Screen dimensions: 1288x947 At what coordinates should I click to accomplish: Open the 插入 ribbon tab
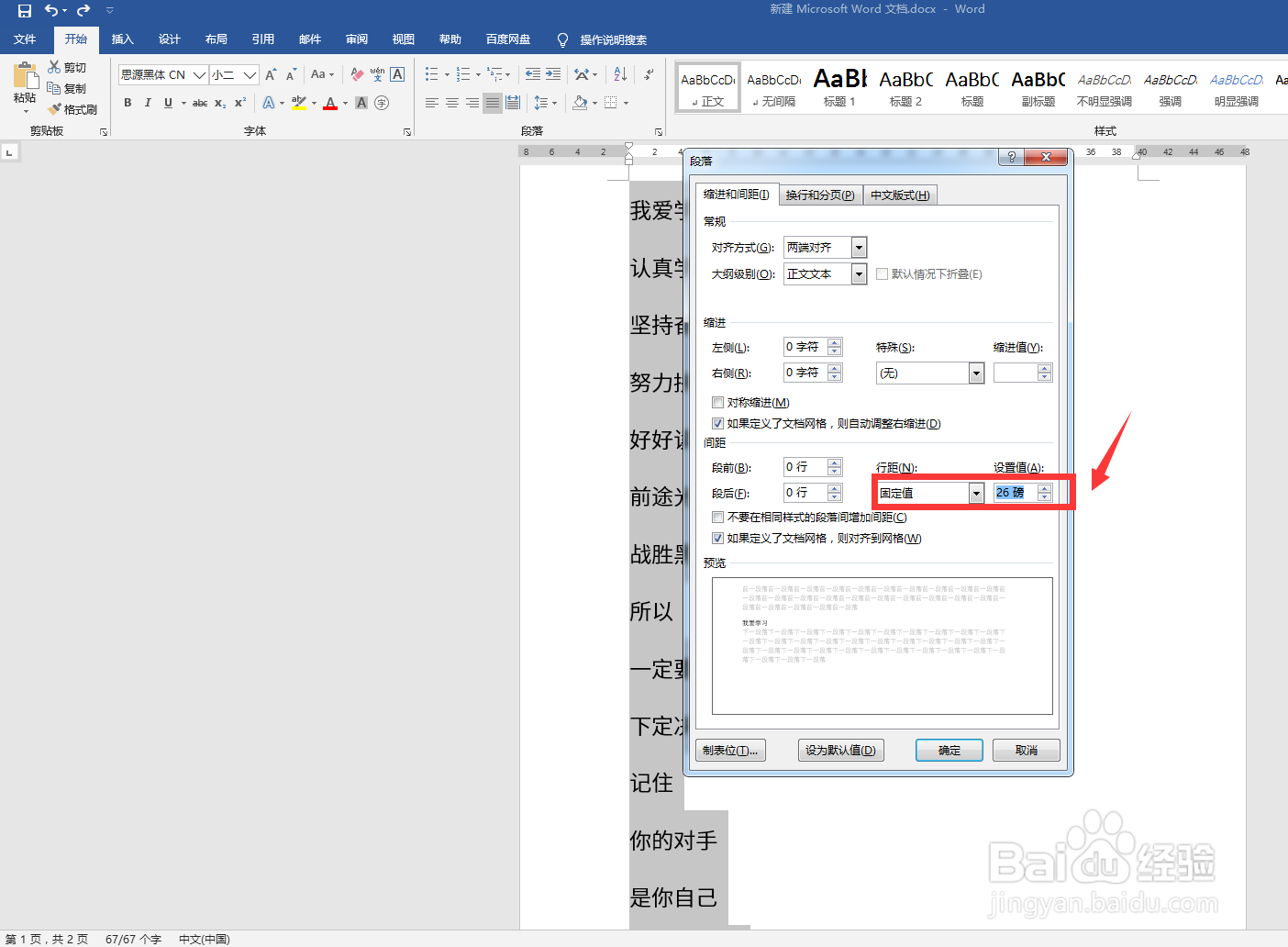pyautogui.click(x=123, y=39)
